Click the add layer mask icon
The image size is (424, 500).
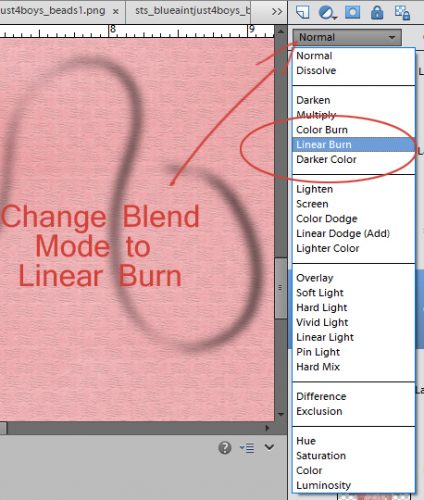coord(352,12)
